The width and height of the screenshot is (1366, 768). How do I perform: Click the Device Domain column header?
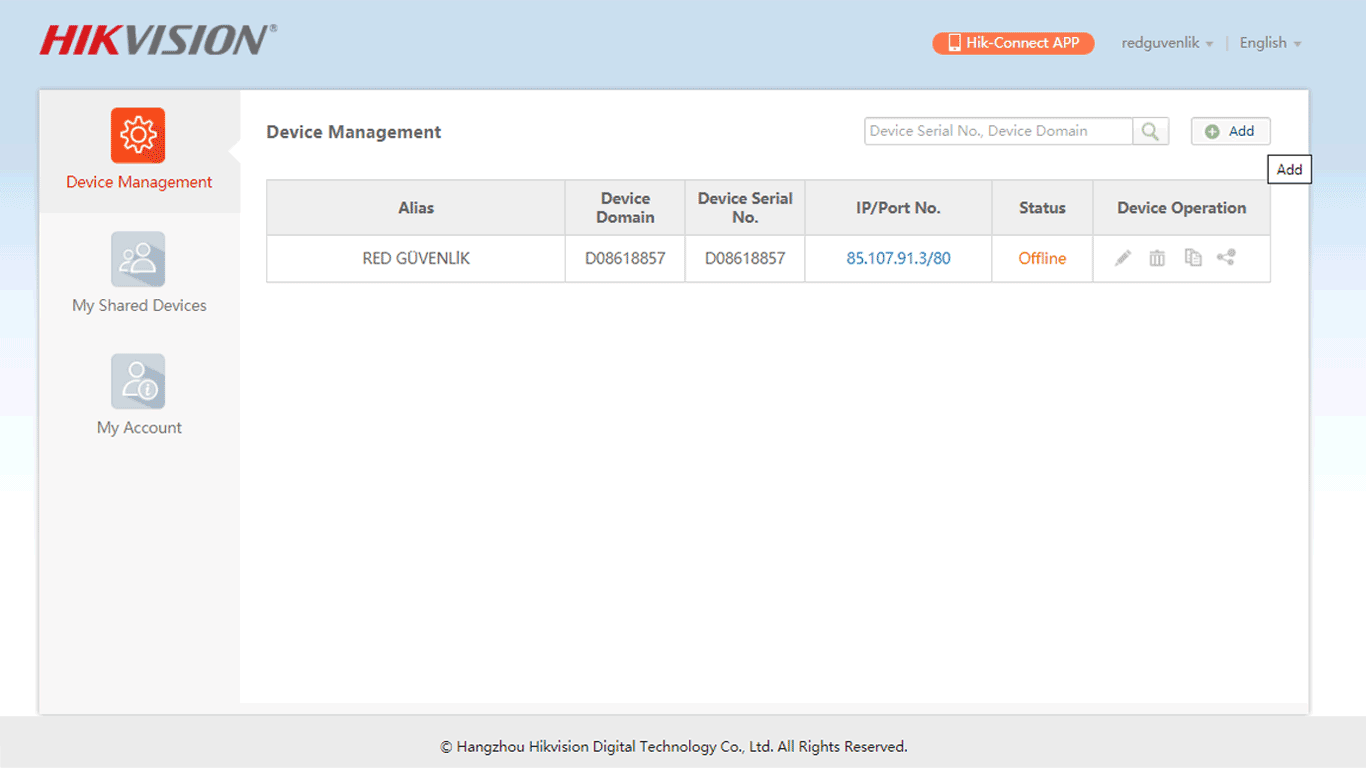pos(625,208)
